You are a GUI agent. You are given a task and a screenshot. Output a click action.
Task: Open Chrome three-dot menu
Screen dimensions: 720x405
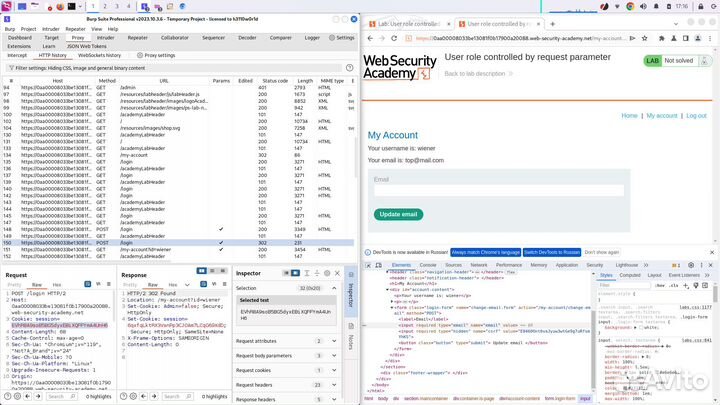[x=710, y=39]
